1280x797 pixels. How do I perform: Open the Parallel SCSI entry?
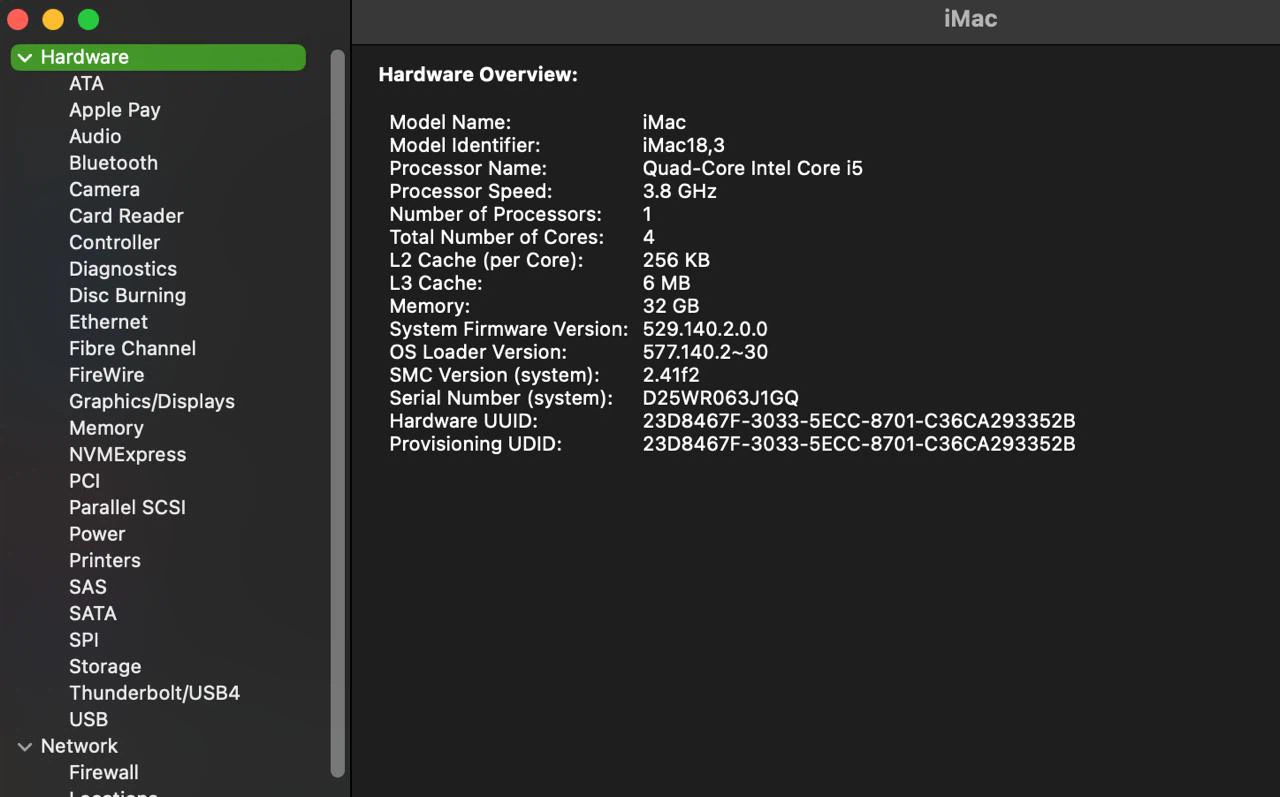click(127, 508)
